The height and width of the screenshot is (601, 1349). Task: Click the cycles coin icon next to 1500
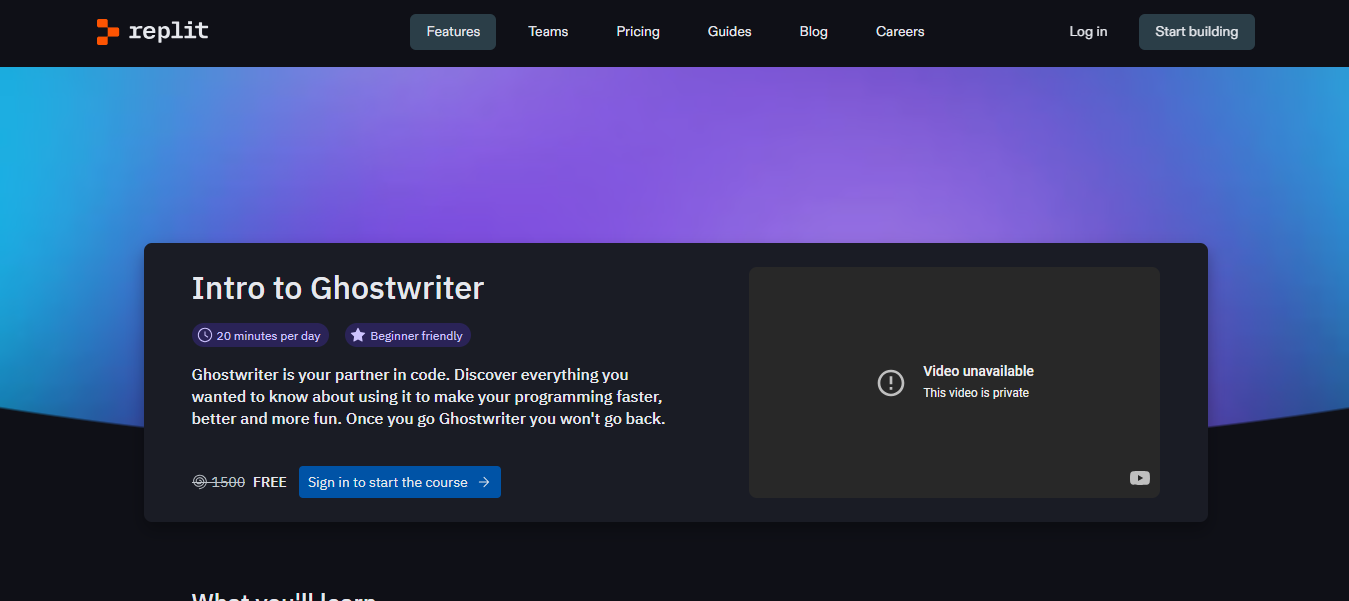(x=200, y=482)
